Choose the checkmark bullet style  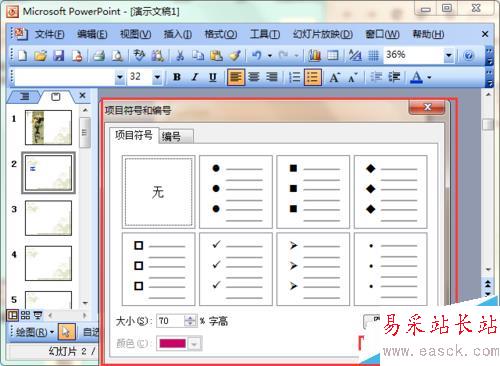point(236,269)
